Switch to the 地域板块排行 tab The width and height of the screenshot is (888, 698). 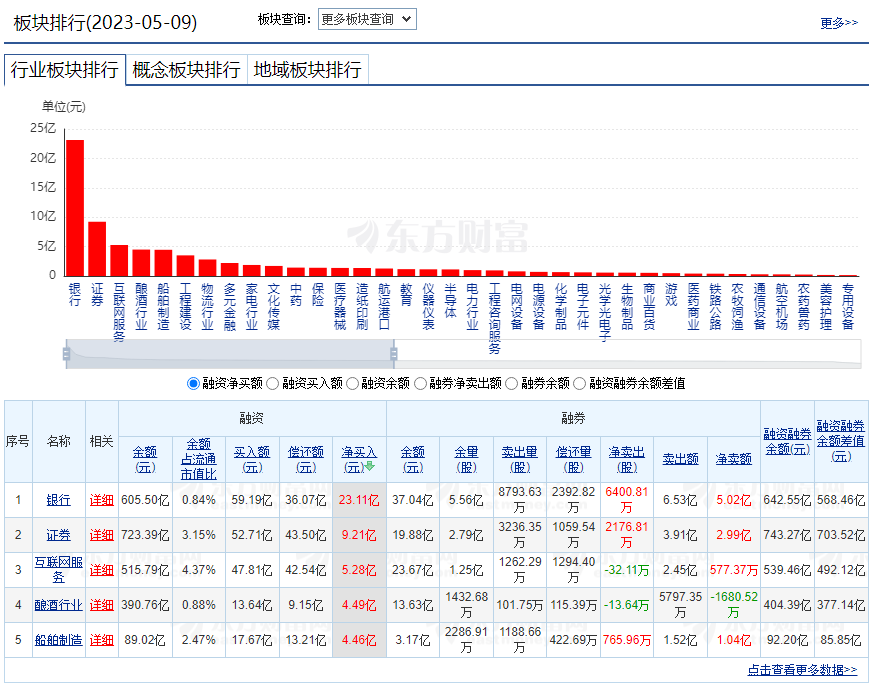tap(307, 70)
